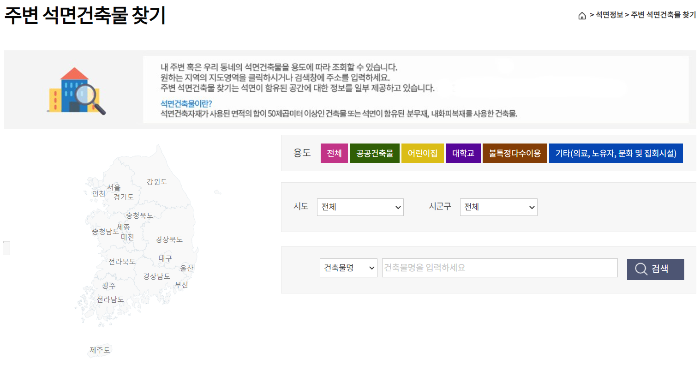Open 주변 석면건축물 찾기 breadcrumb link
This screenshot has width=700, height=365.
663,15
